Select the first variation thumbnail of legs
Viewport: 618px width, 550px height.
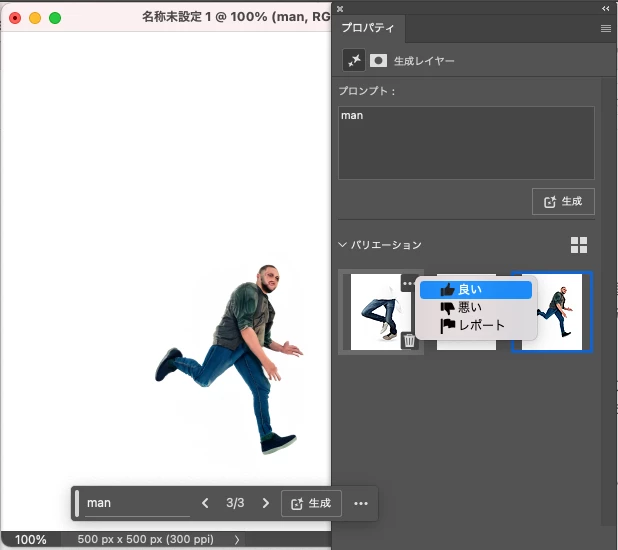tap(376, 312)
